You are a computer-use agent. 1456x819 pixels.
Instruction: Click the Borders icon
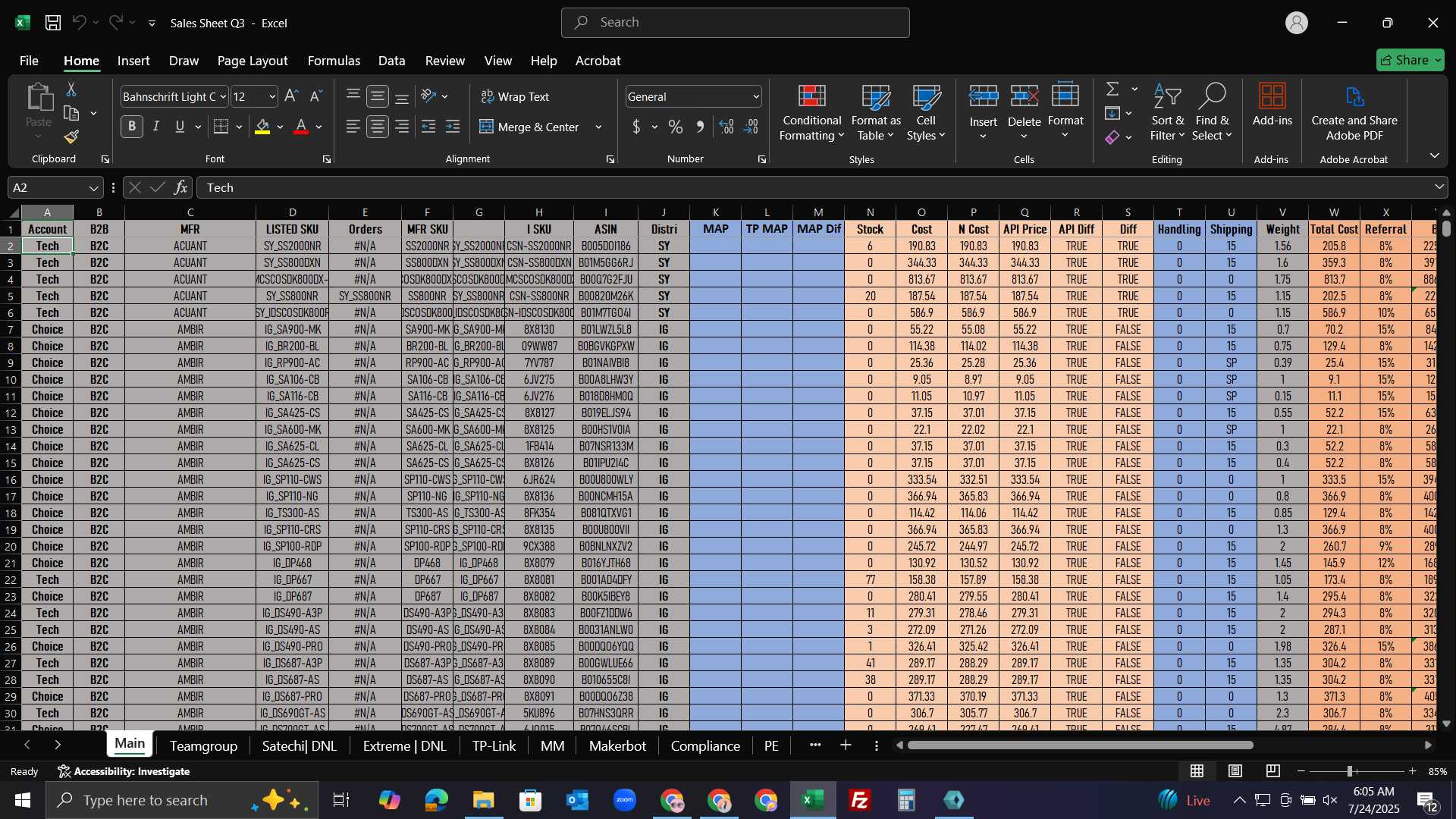(x=221, y=127)
